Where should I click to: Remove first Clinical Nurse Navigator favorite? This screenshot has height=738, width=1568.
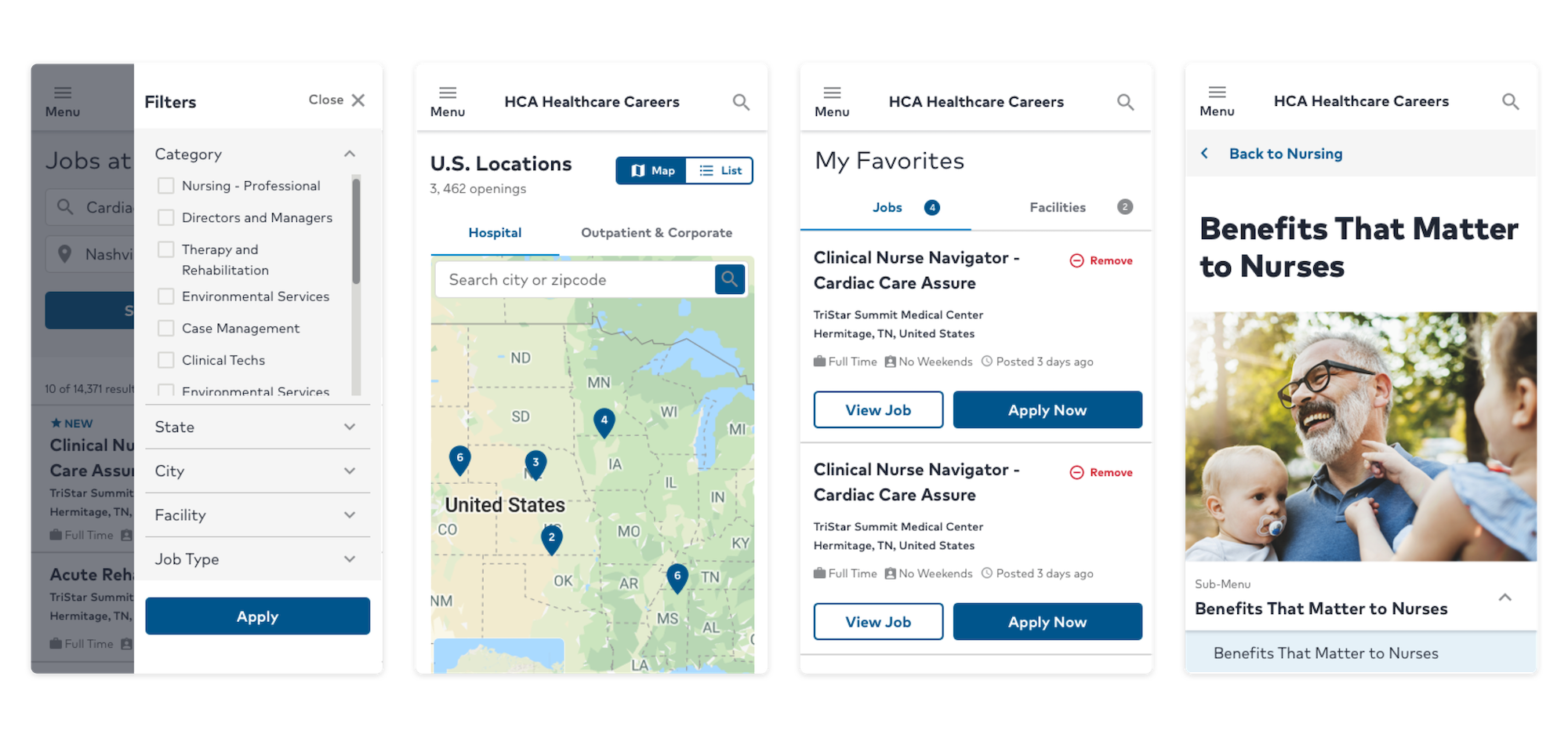point(1101,260)
